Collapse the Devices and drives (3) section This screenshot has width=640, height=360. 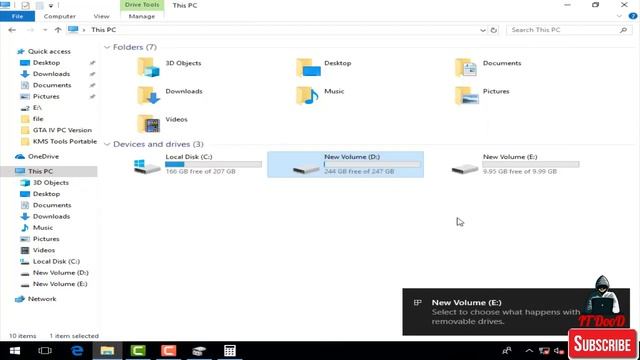pyautogui.click(x=107, y=144)
